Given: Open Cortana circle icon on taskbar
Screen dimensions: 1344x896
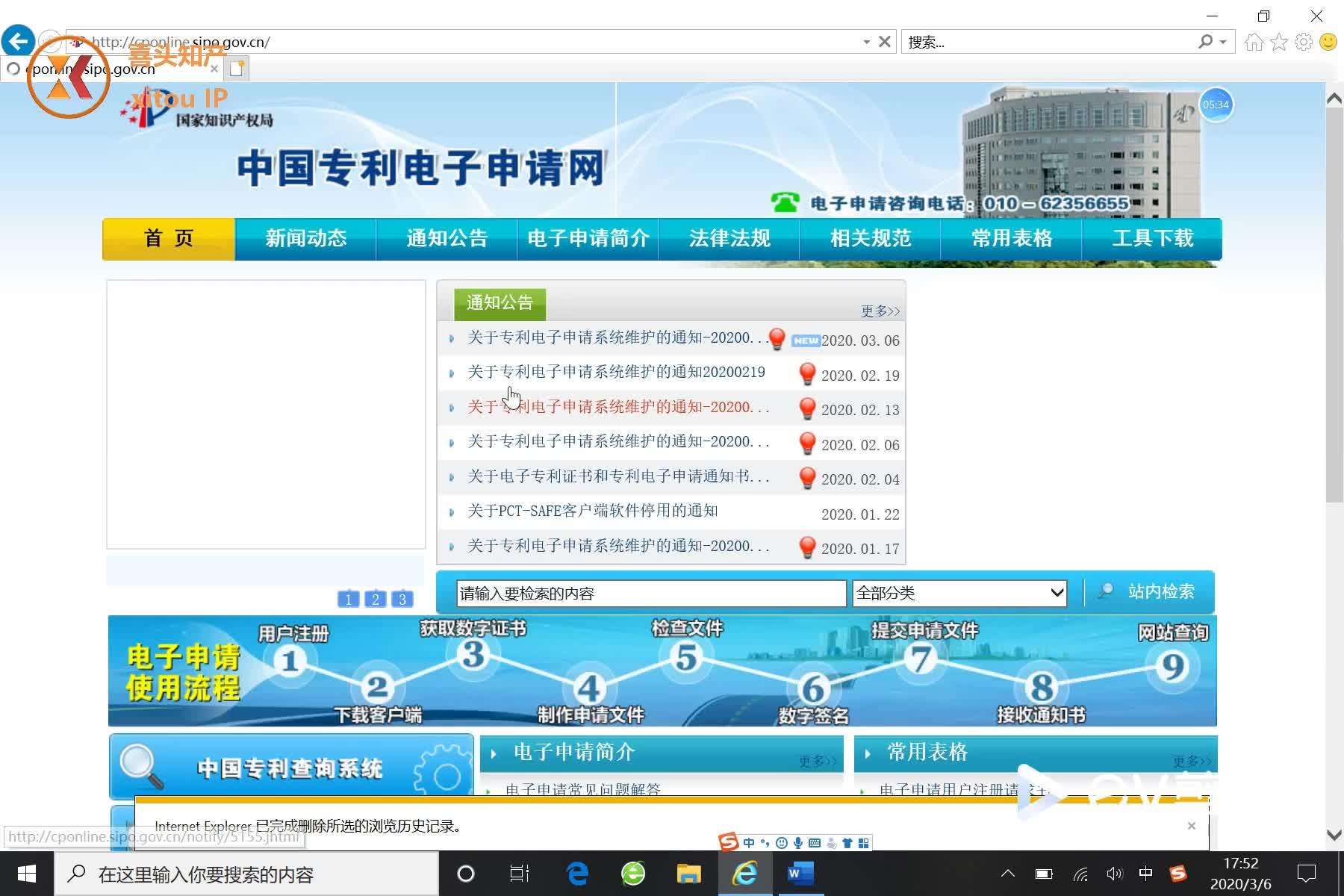Looking at the screenshot, I should (465, 874).
